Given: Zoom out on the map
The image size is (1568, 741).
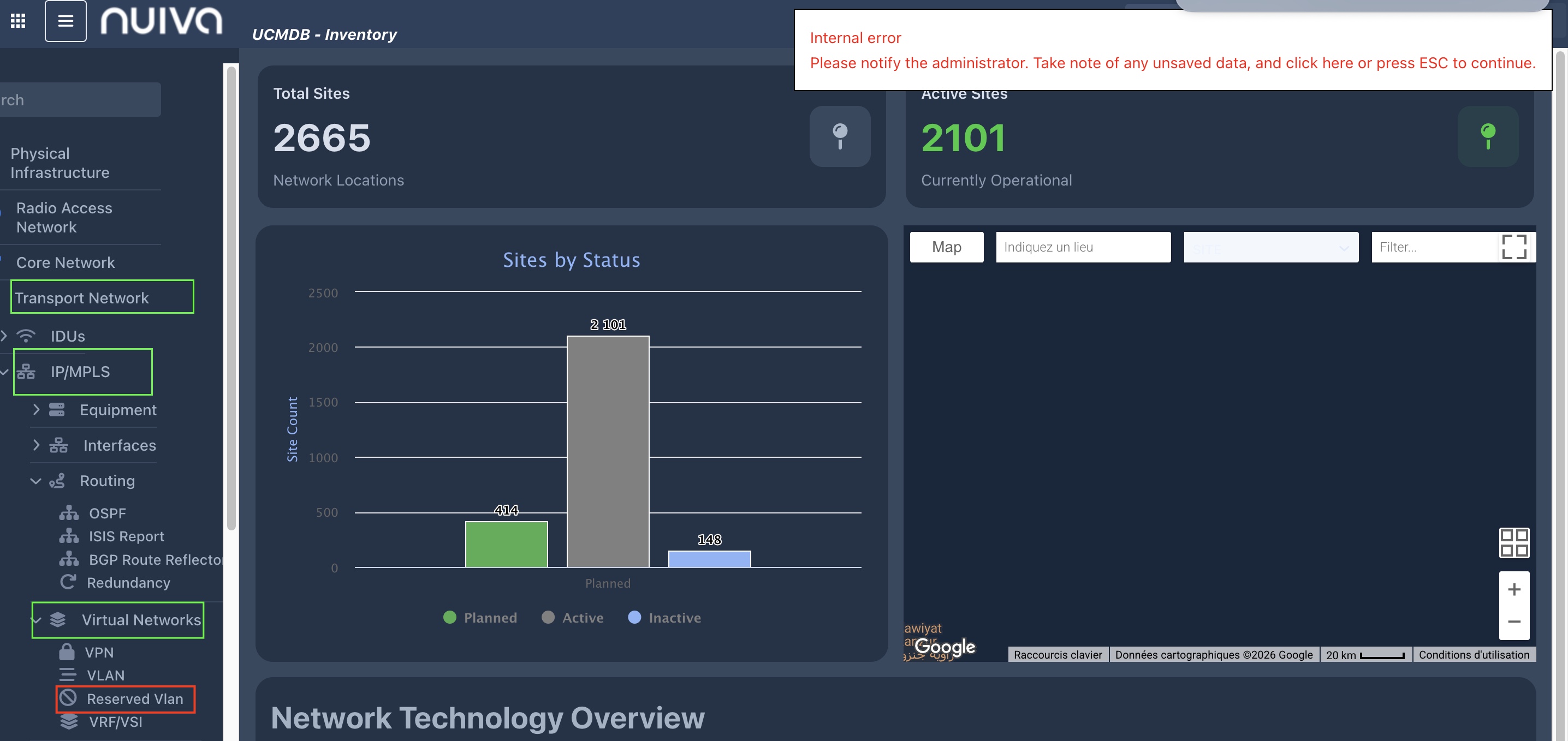Looking at the screenshot, I should click(1514, 622).
